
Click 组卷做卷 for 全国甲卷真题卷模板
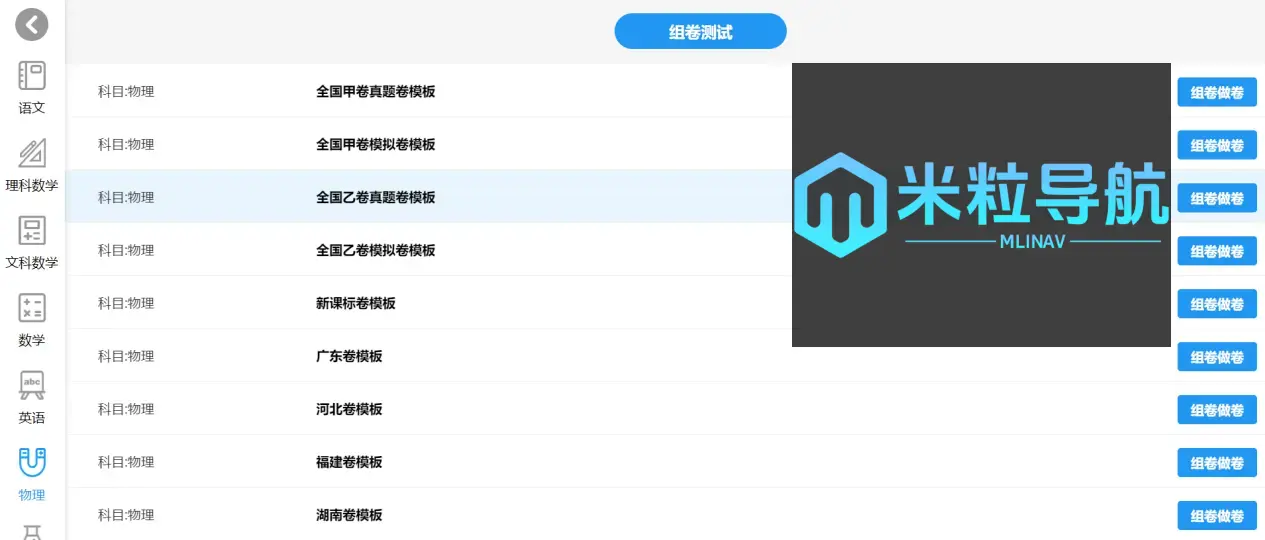[x=1217, y=93]
